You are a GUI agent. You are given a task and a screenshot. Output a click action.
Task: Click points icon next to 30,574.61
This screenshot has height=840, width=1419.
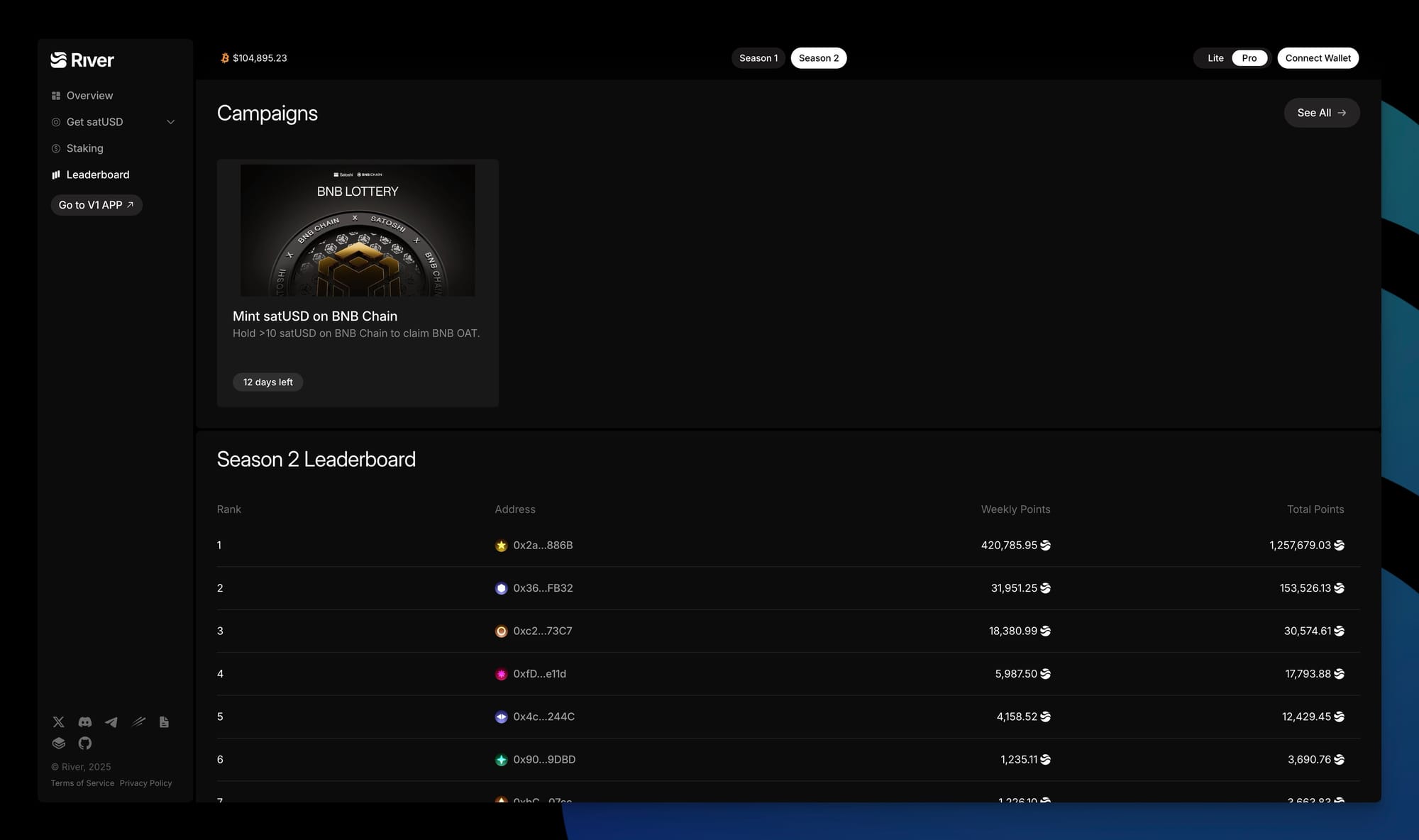[1339, 631]
